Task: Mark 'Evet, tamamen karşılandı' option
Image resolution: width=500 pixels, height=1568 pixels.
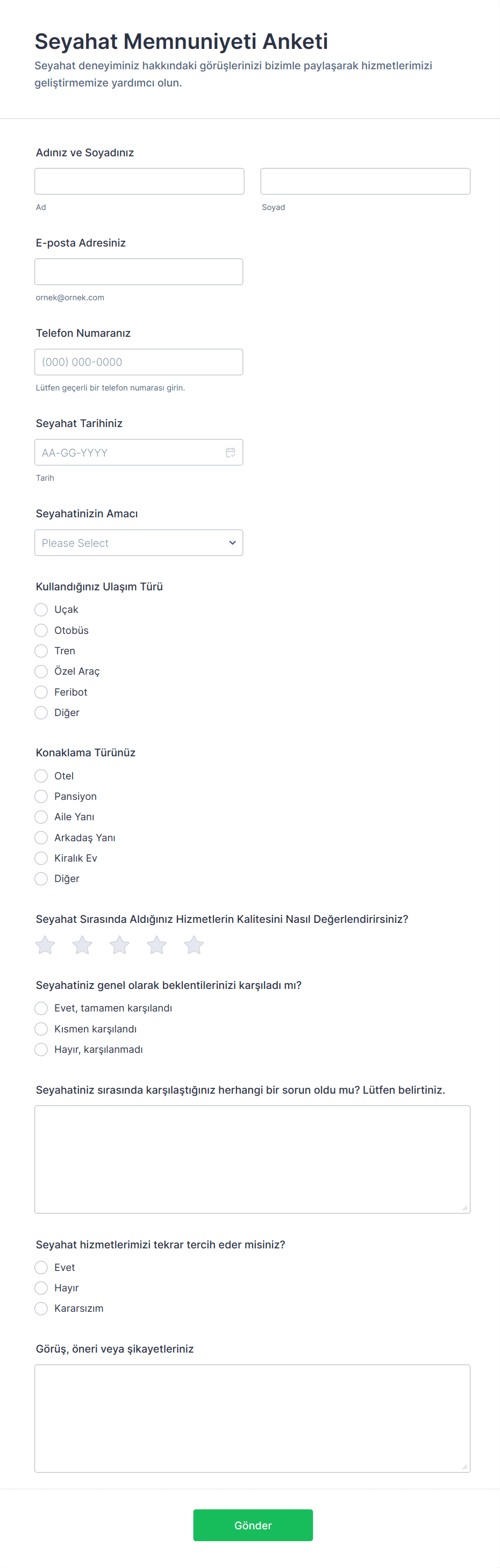Action: point(41,1008)
